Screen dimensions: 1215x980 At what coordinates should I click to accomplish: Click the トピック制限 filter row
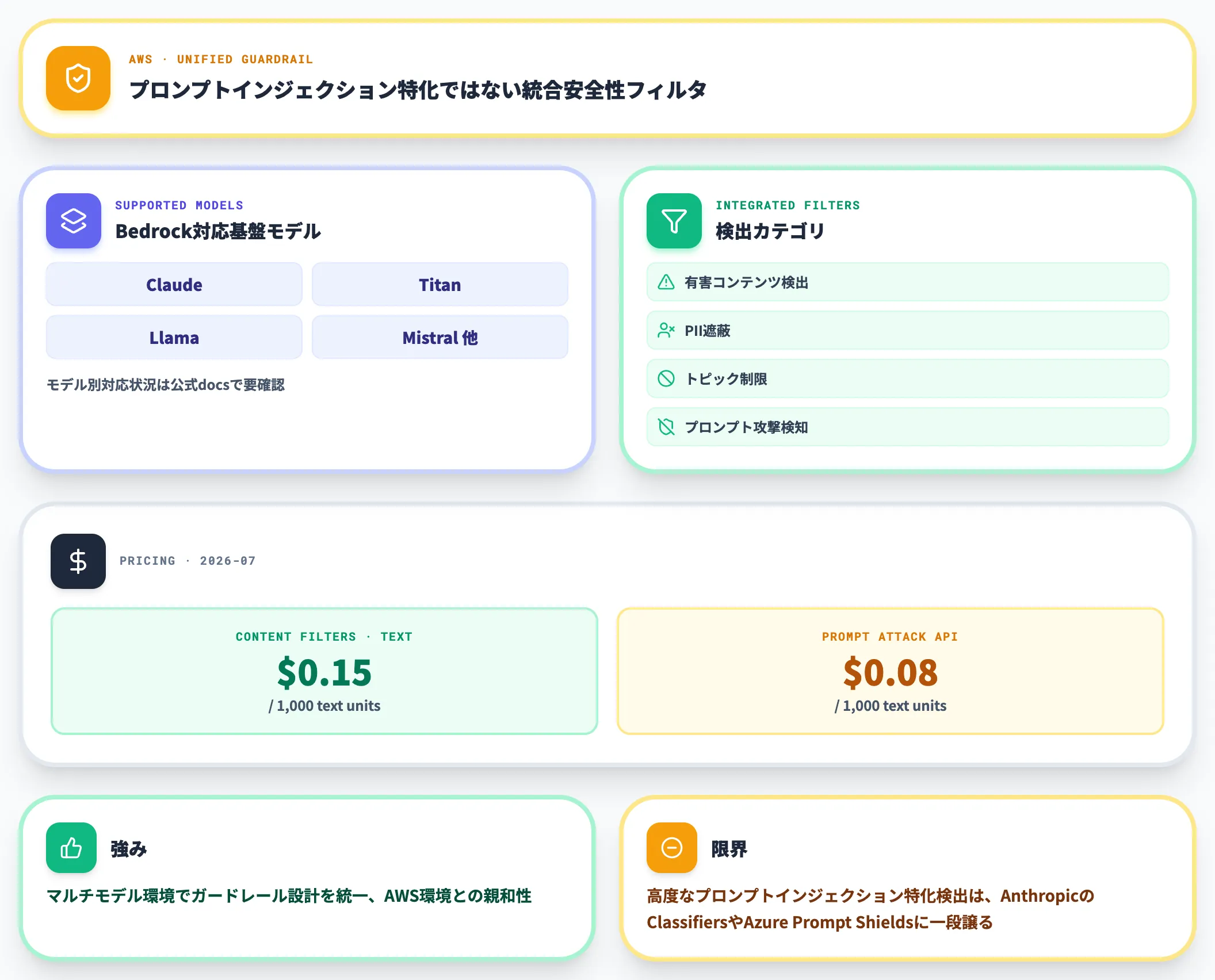[x=908, y=379]
